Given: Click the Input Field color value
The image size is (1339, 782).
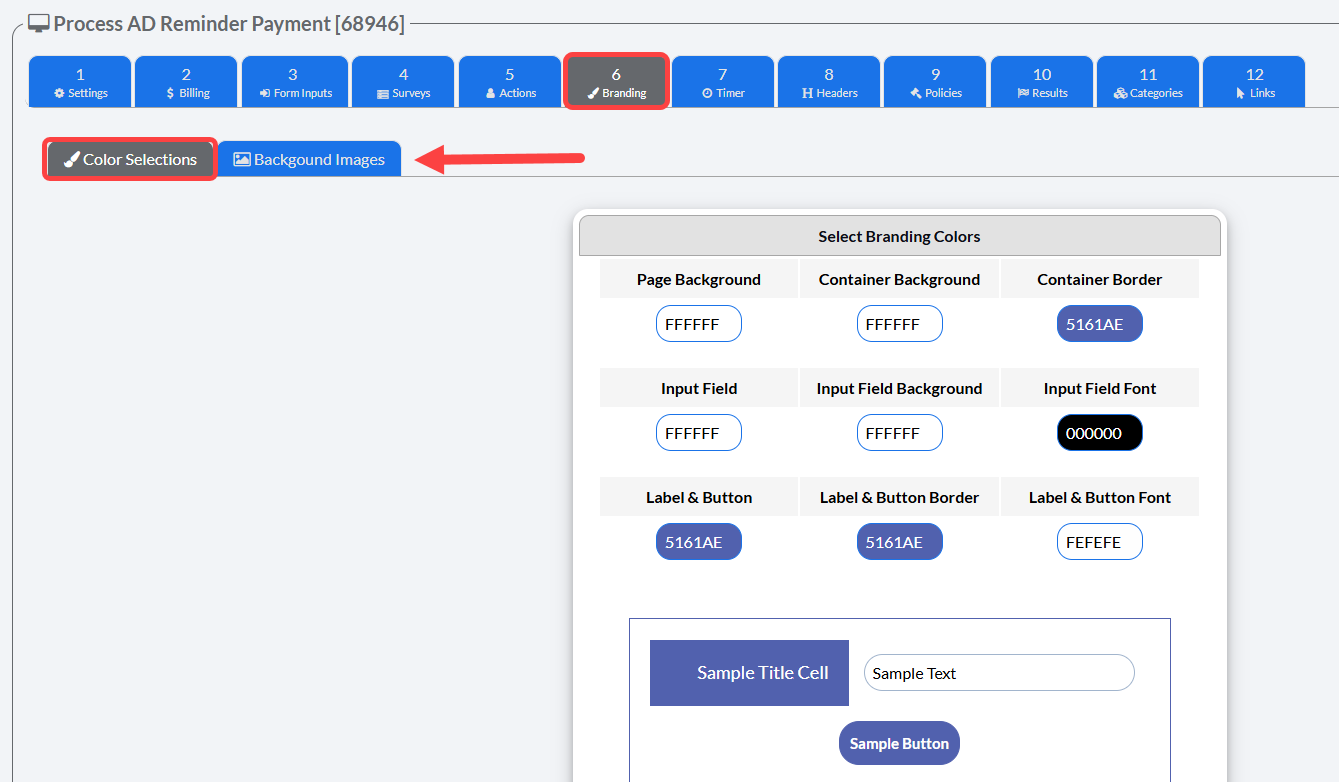Looking at the screenshot, I should click(x=699, y=433).
